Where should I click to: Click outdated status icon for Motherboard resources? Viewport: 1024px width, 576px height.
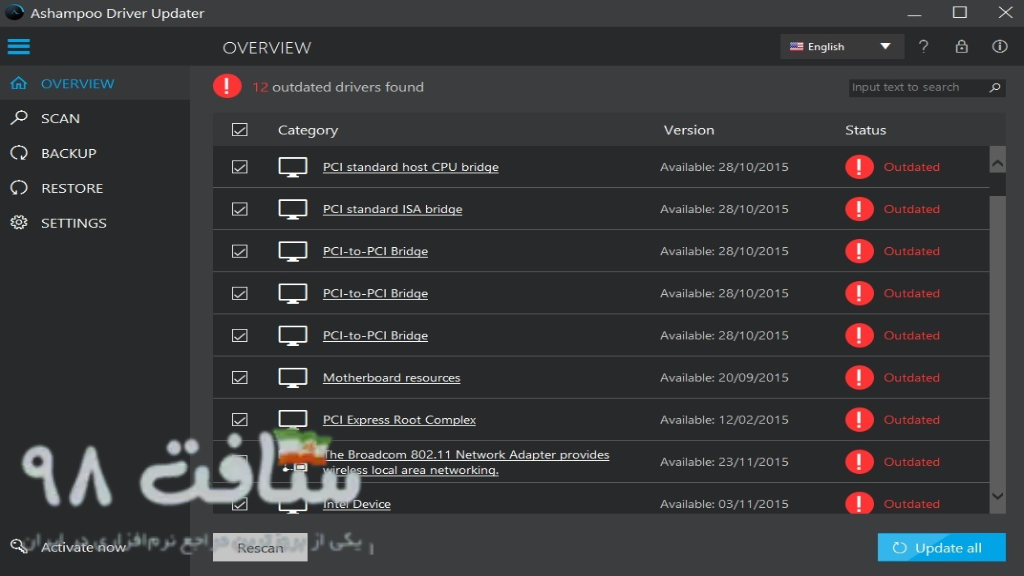859,377
